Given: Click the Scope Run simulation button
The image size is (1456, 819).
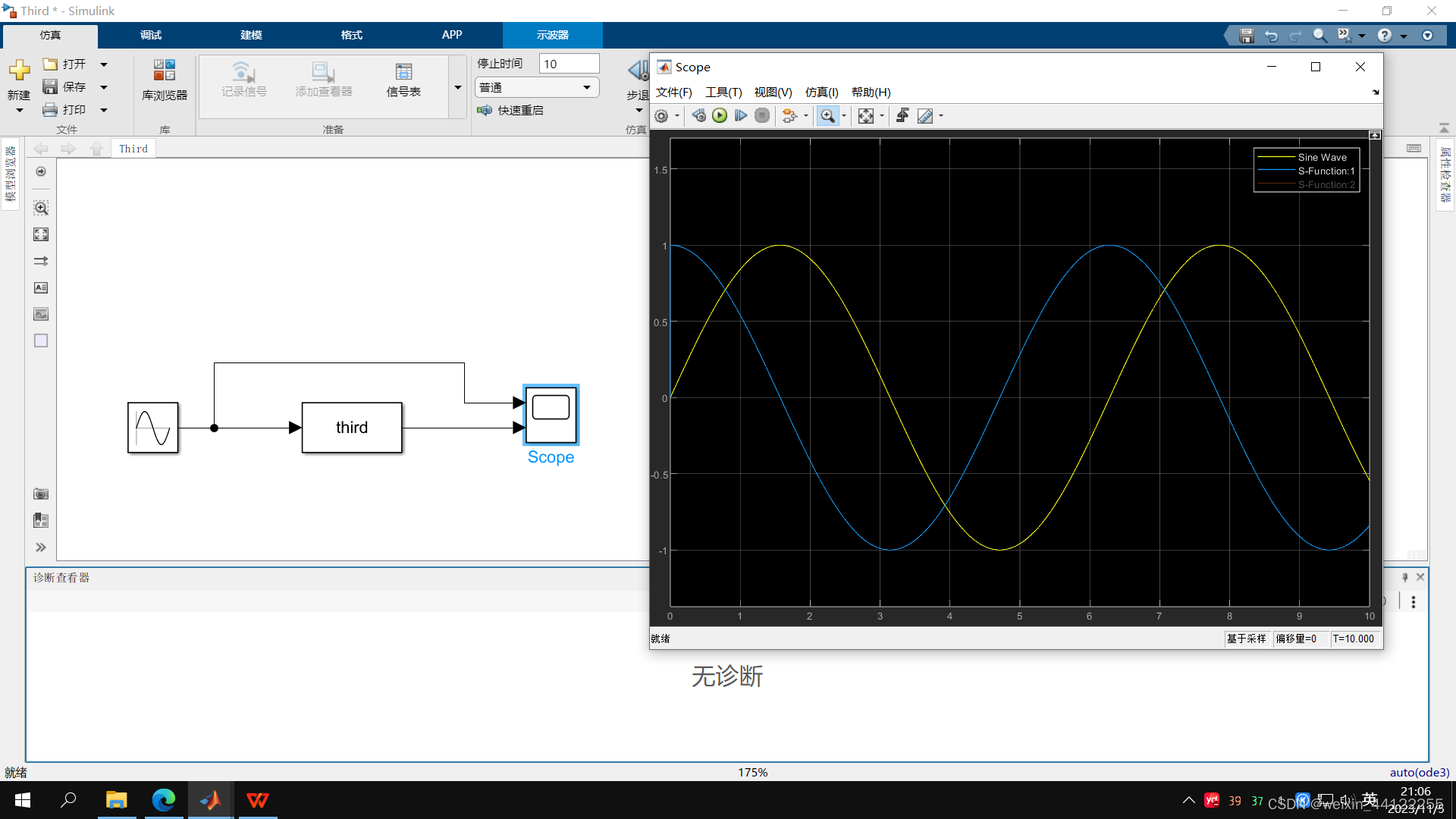Looking at the screenshot, I should [x=720, y=115].
